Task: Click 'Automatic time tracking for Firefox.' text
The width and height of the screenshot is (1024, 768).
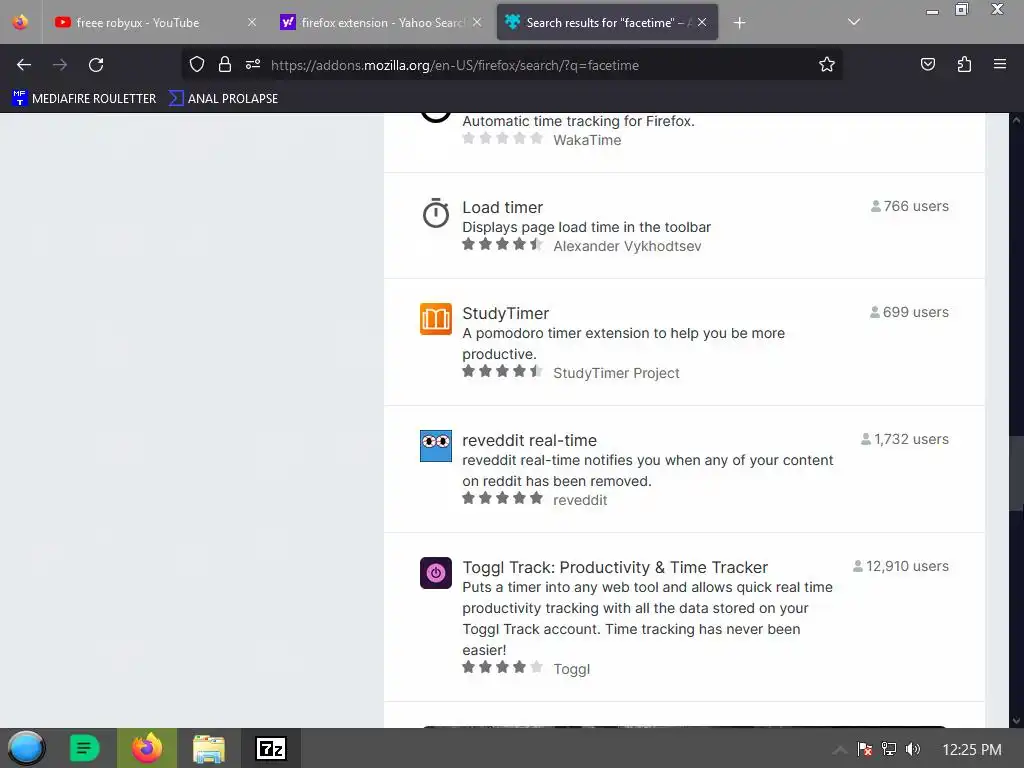Action: point(578,121)
